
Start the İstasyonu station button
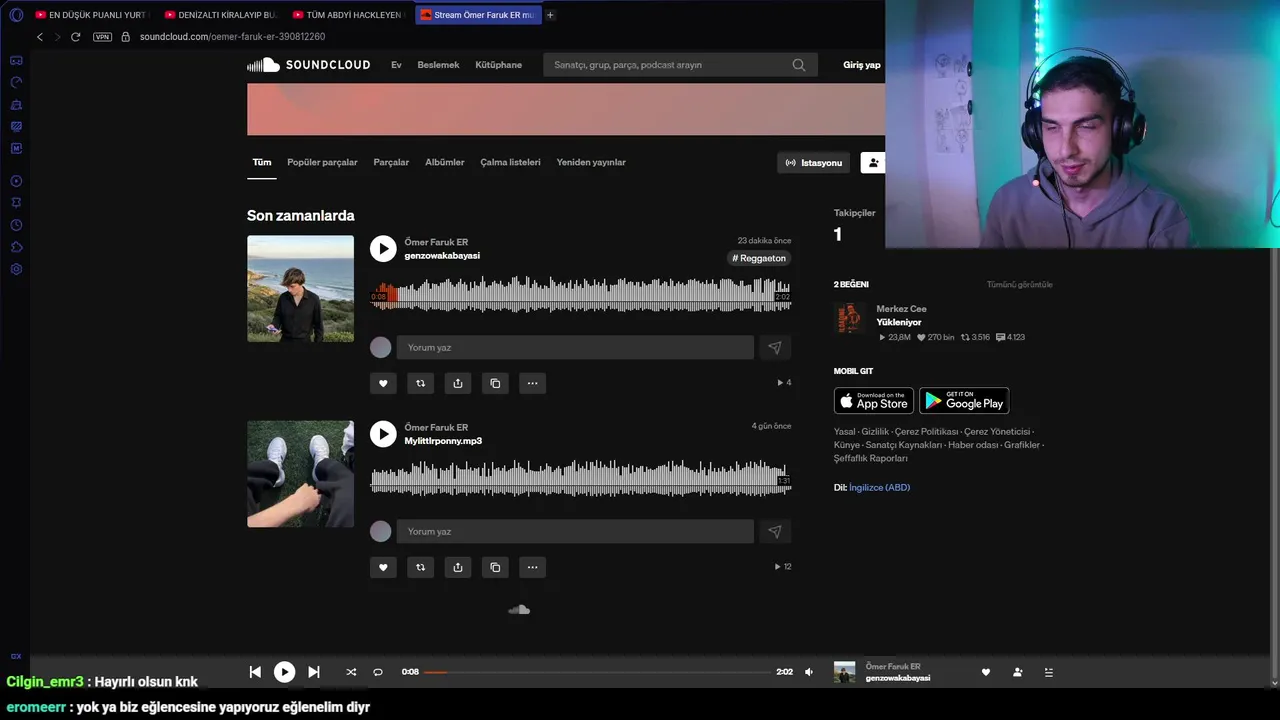click(x=814, y=162)
